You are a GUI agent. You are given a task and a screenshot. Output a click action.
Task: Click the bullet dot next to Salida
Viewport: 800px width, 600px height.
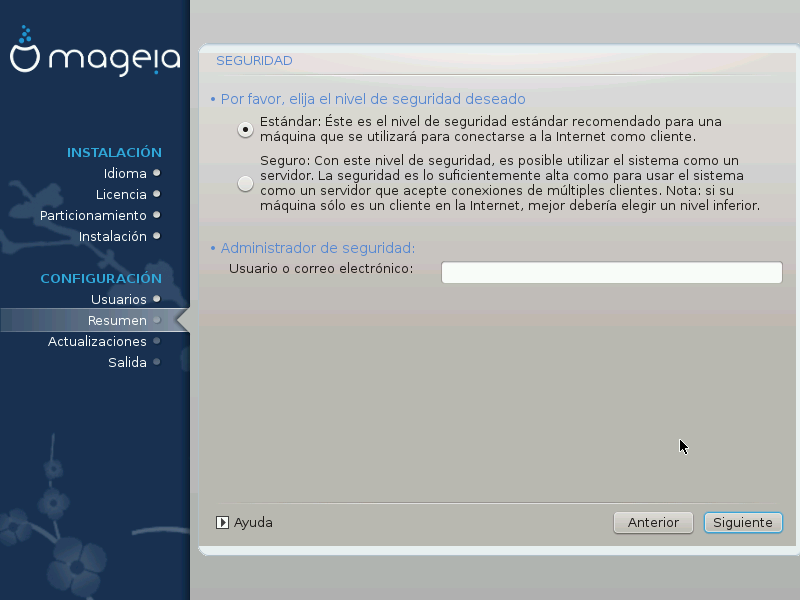(x=157, y=362)
